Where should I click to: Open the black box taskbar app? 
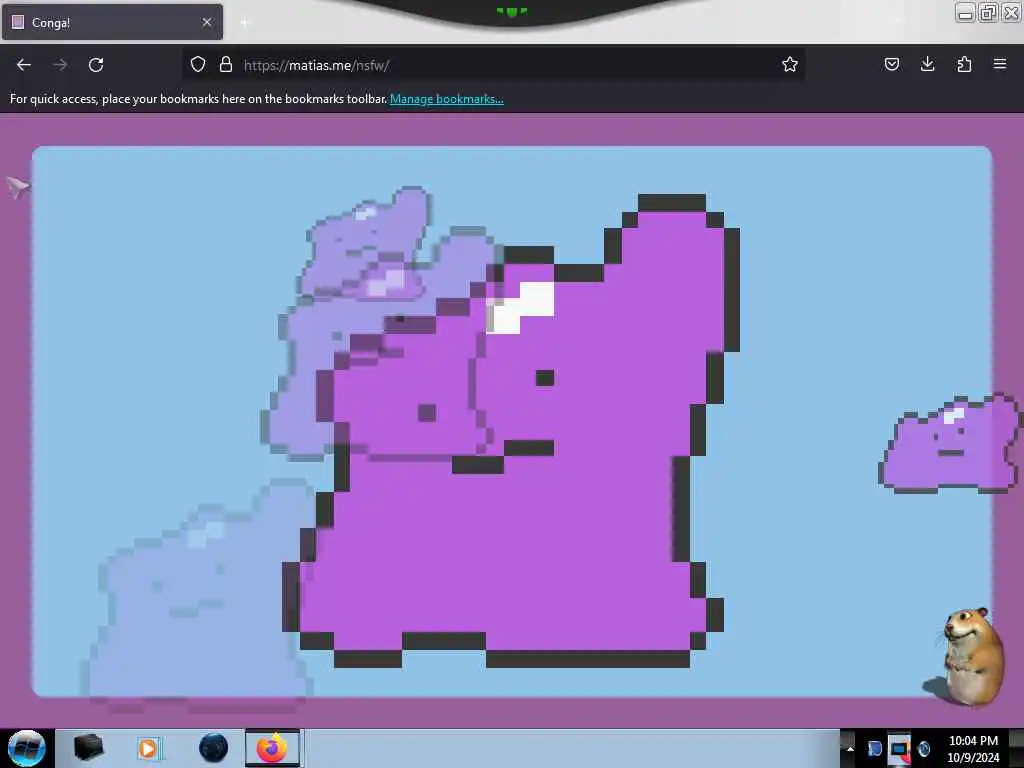pos(88,748)
